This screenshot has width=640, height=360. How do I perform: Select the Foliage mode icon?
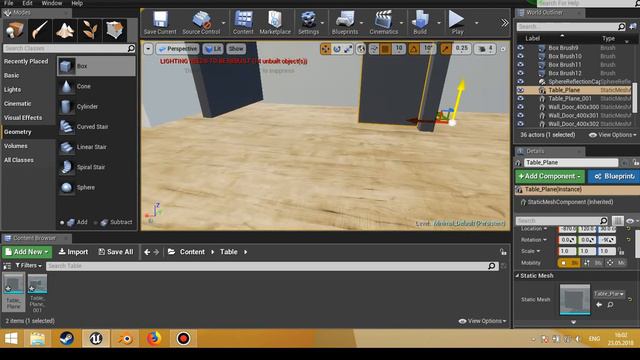[x=89, y=30]
